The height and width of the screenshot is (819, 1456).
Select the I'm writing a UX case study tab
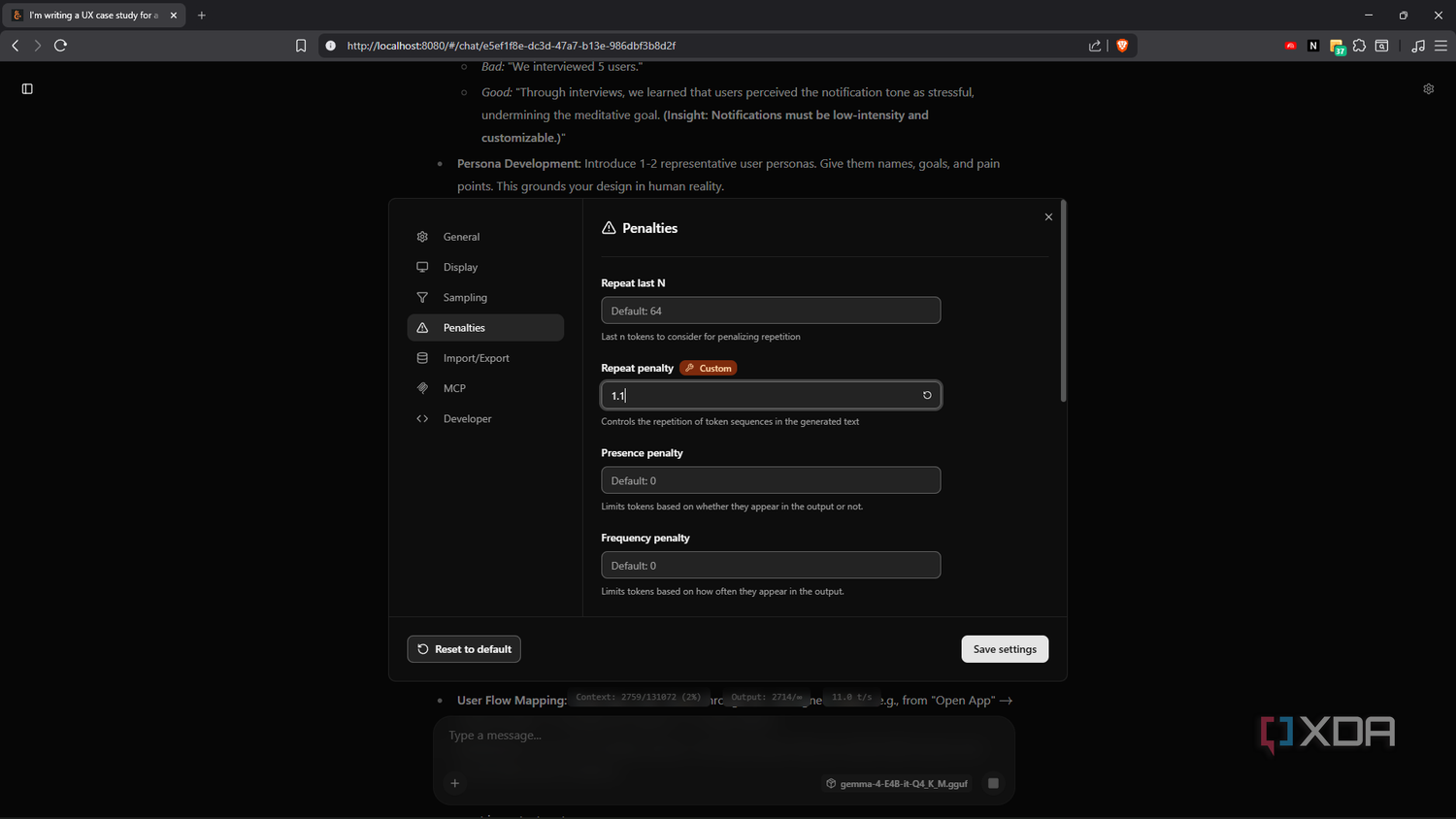click(x=93, y=16)
